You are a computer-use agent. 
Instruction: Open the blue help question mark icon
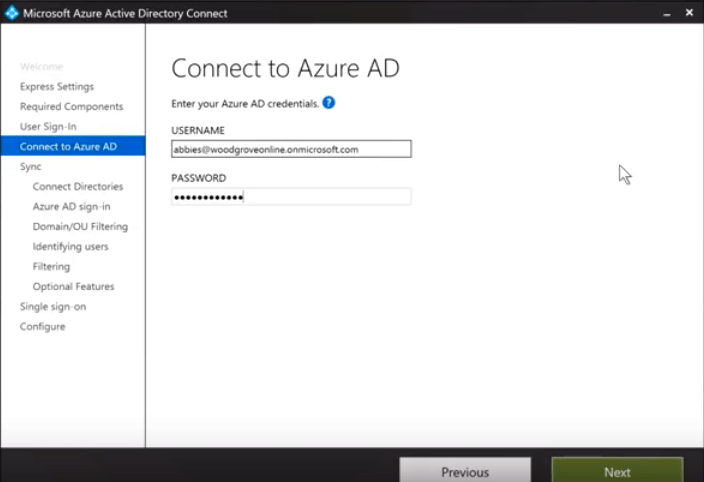pyautogui.click(x=329, y=103)
